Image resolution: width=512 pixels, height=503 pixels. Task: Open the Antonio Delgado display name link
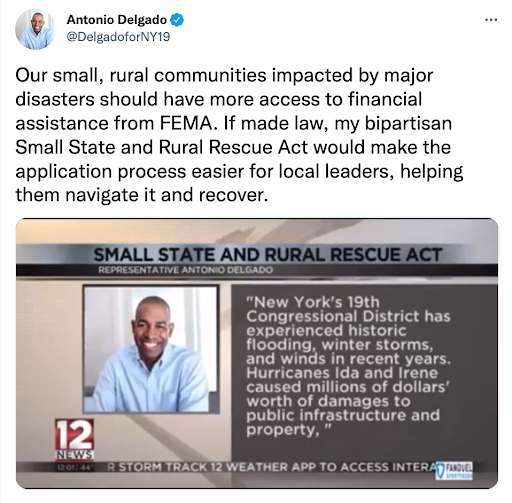pyautogui.click(x=117, y=20)
